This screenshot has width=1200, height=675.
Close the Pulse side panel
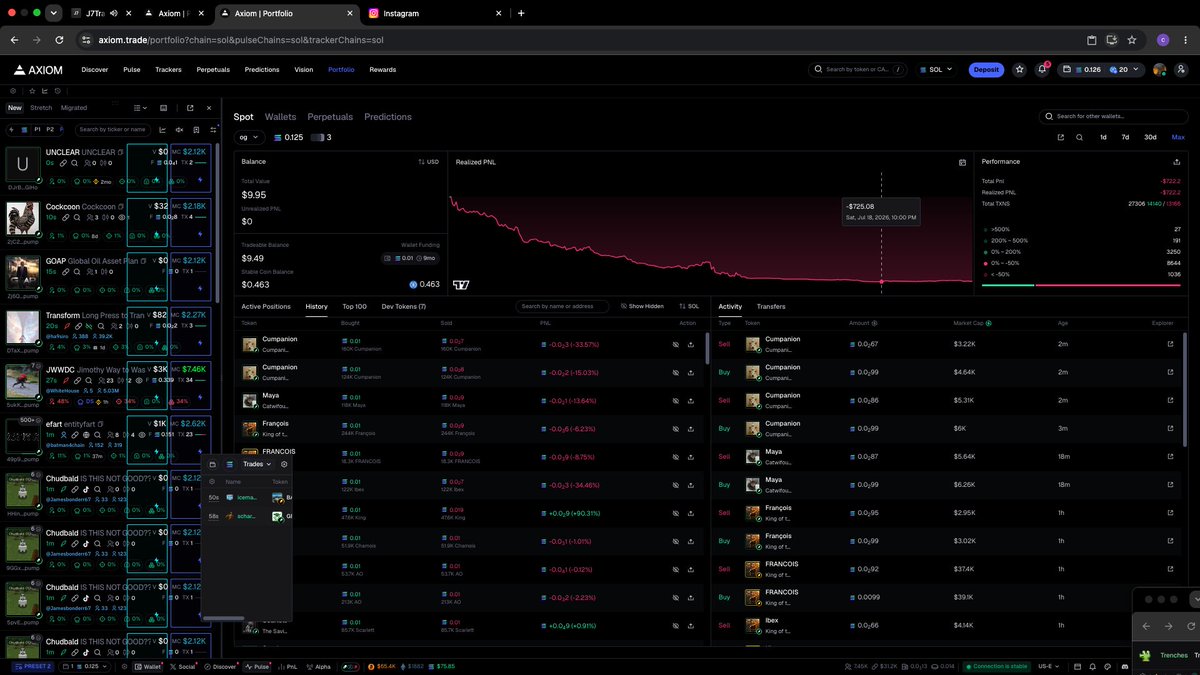click(209, 108)
